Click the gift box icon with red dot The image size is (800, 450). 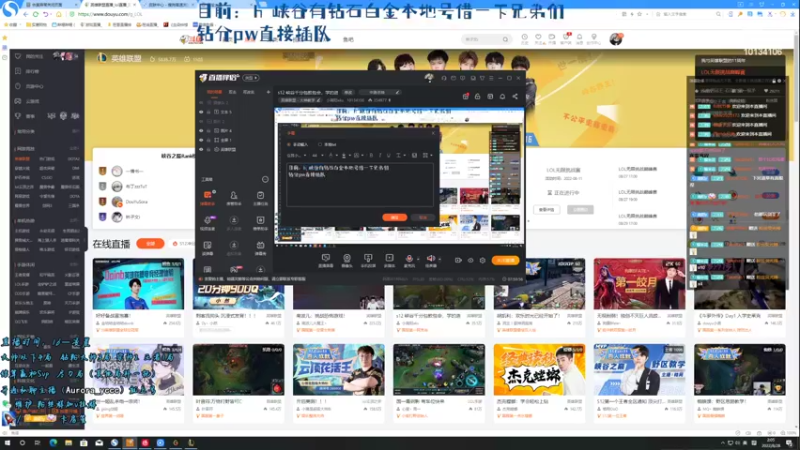tap(465, 96)
